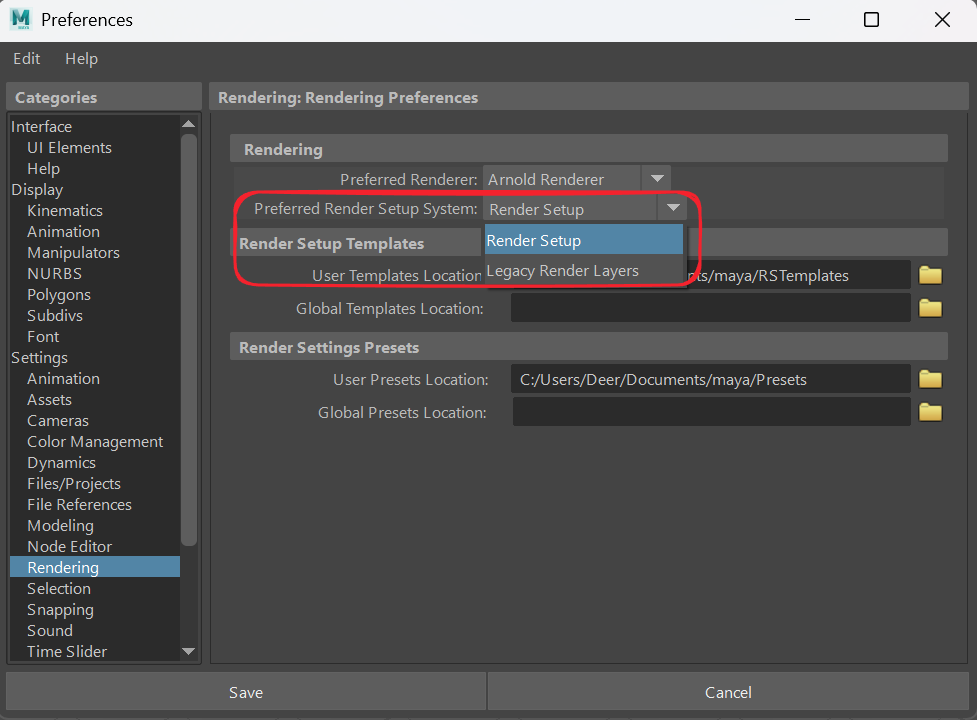The height and width of the screenshot is (720, 977).
Task: Select the Rendering category
Action: (95, 567)
